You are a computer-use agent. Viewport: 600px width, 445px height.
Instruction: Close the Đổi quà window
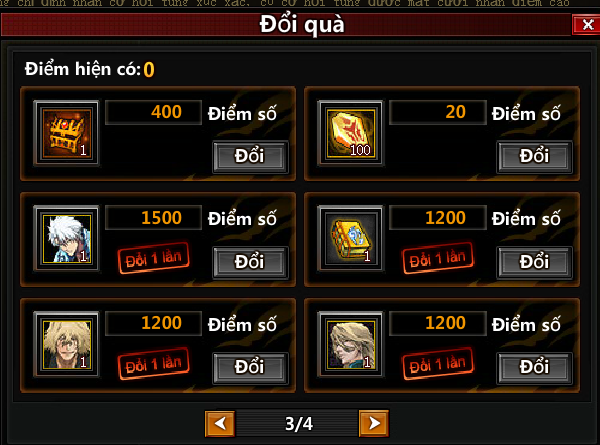click(585, 25)
